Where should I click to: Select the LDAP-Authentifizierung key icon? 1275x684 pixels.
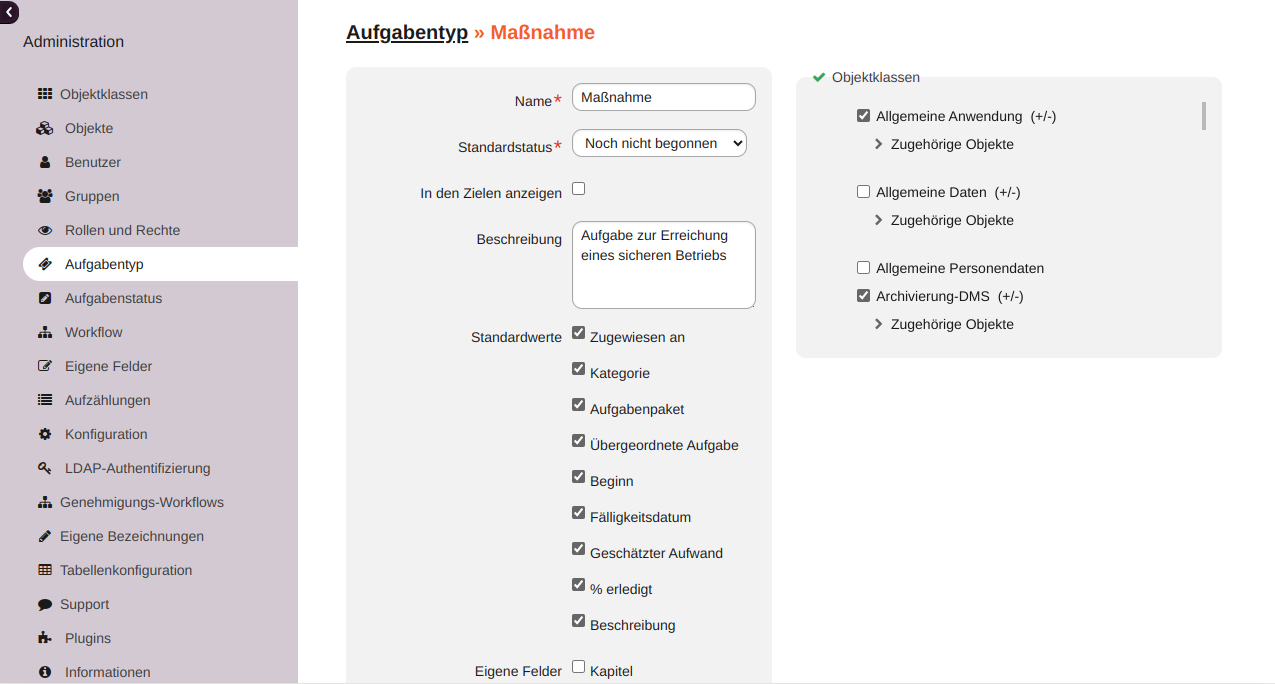click(x=44, y=467)
